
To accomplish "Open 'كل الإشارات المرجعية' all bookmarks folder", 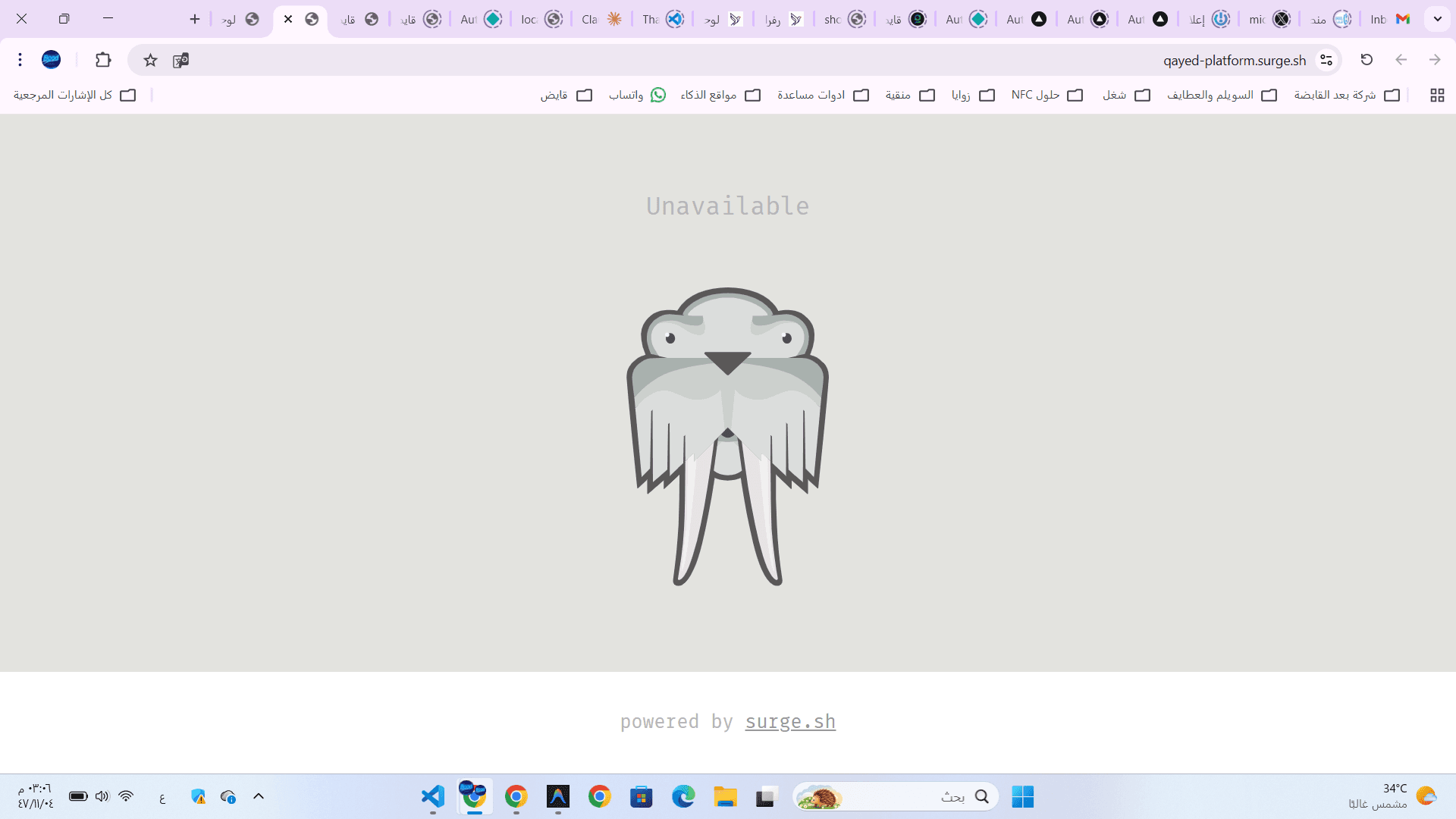I will click(74, 95).
